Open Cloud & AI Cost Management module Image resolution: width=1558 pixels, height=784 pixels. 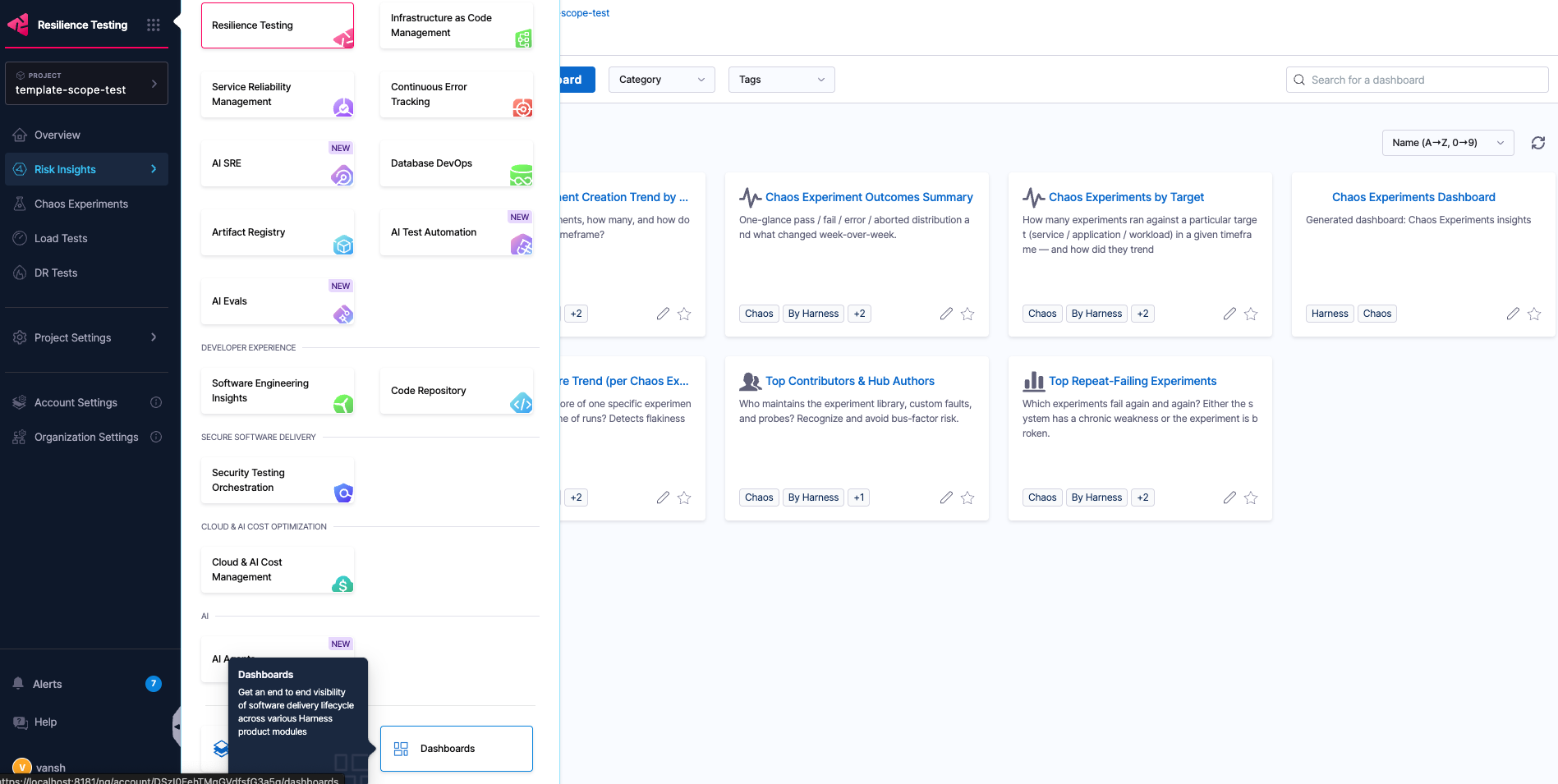[x=278, y=570]
